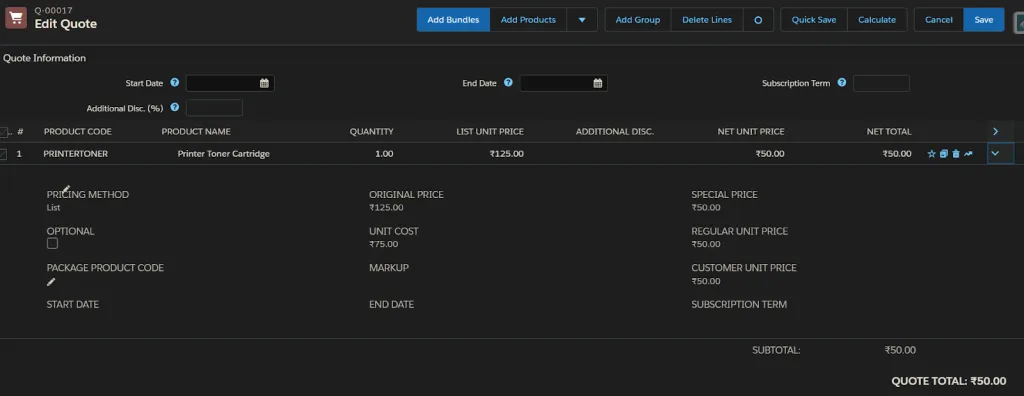Screen dimensions: 1024x396
Task: Click the End Date help icon
Action: tap(508, 83)
